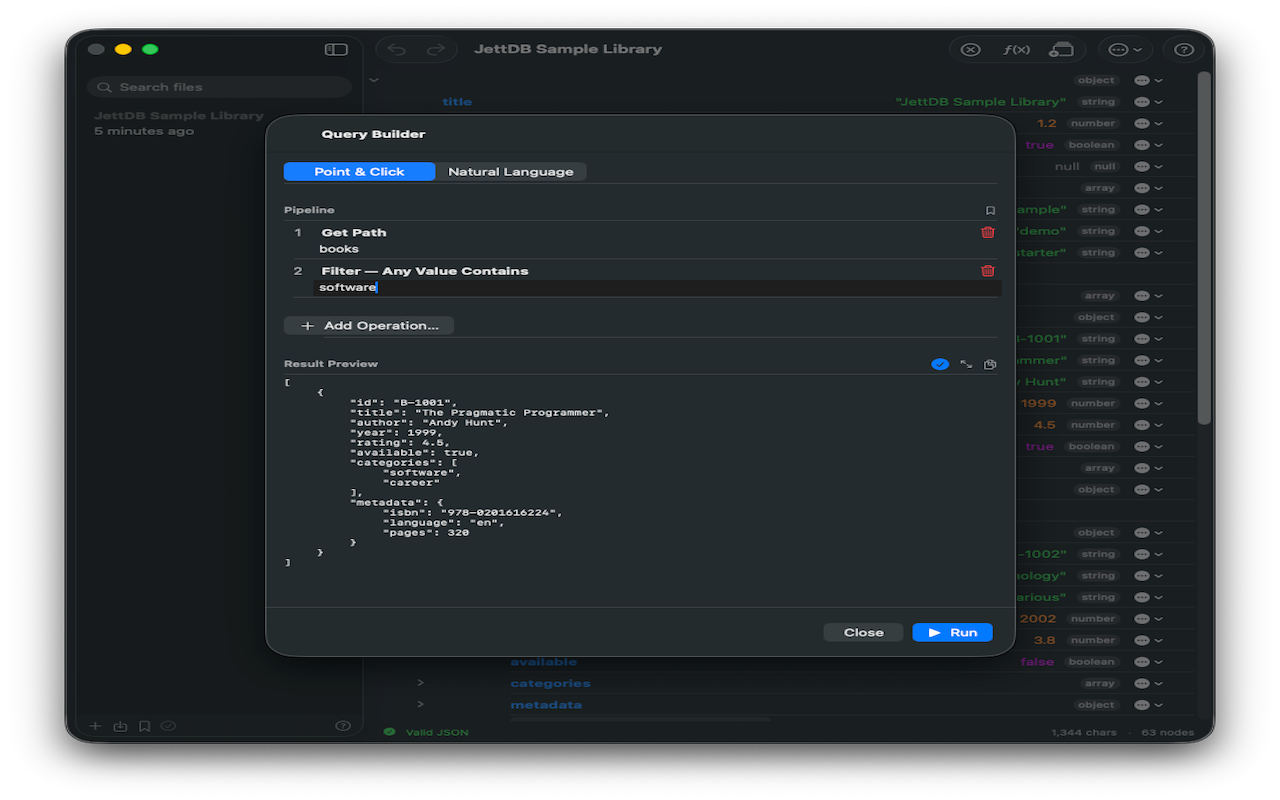Open actions menu for "demo" string row
1280x800 pixels.
1147,231
